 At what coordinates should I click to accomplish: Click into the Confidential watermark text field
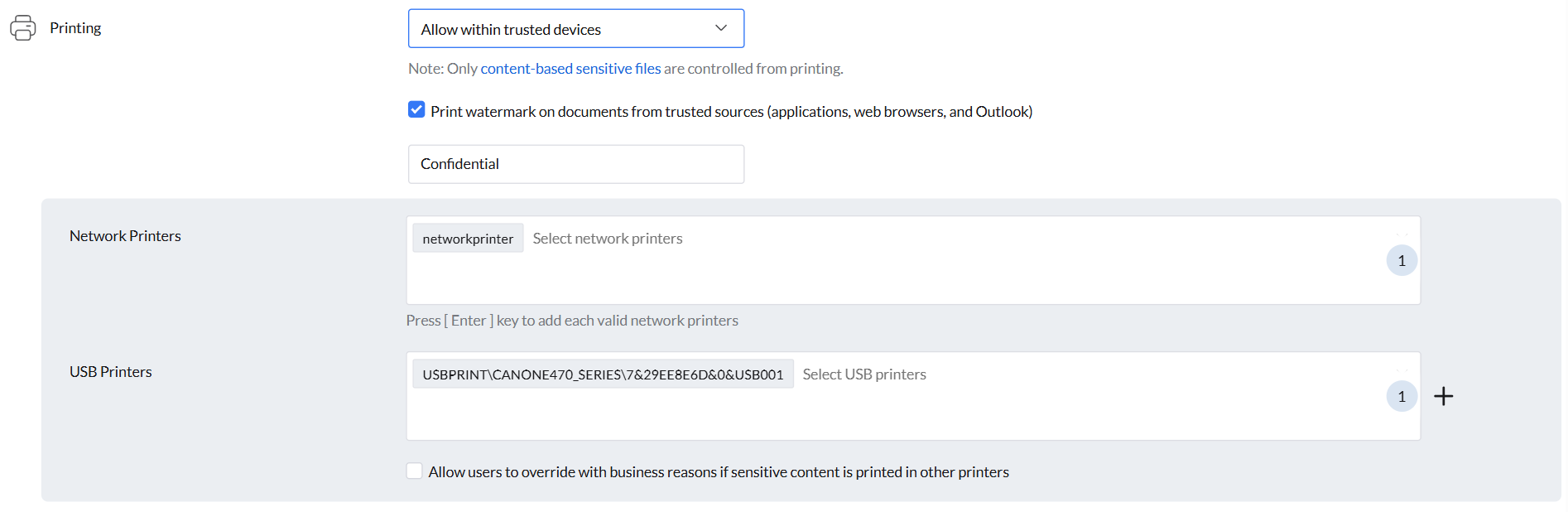576,164
